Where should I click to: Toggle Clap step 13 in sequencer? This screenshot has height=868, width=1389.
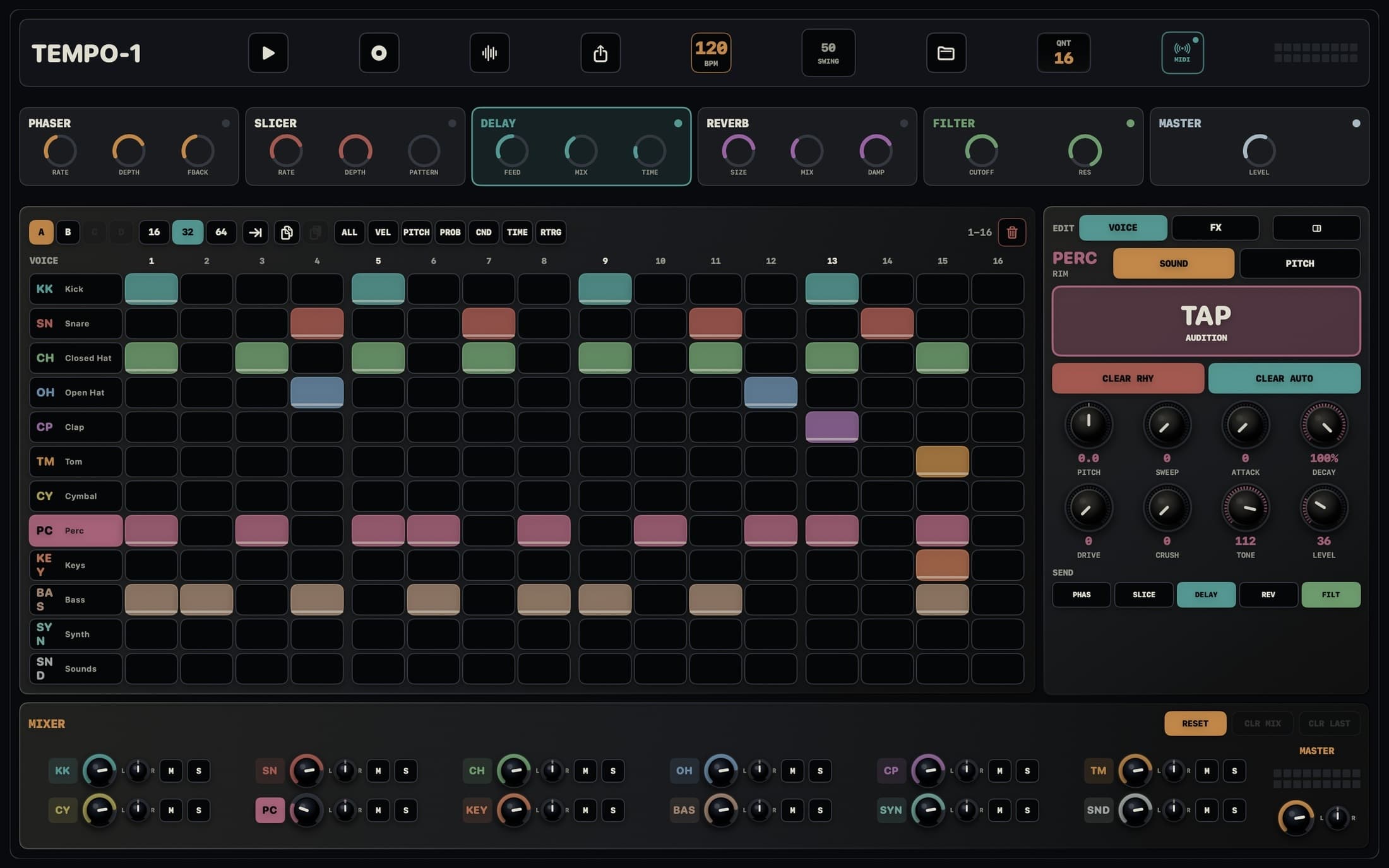click(832, 427)
